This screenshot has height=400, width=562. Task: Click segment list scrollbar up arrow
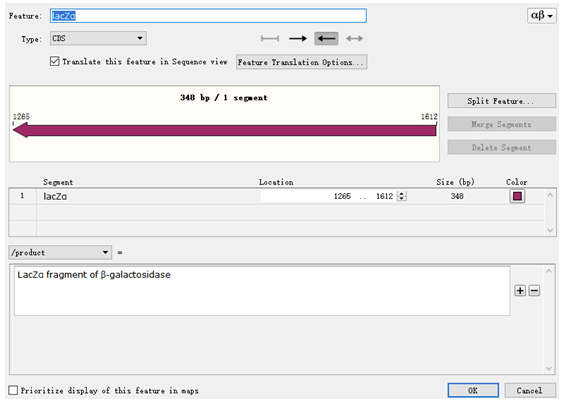(x=550, y=195)
